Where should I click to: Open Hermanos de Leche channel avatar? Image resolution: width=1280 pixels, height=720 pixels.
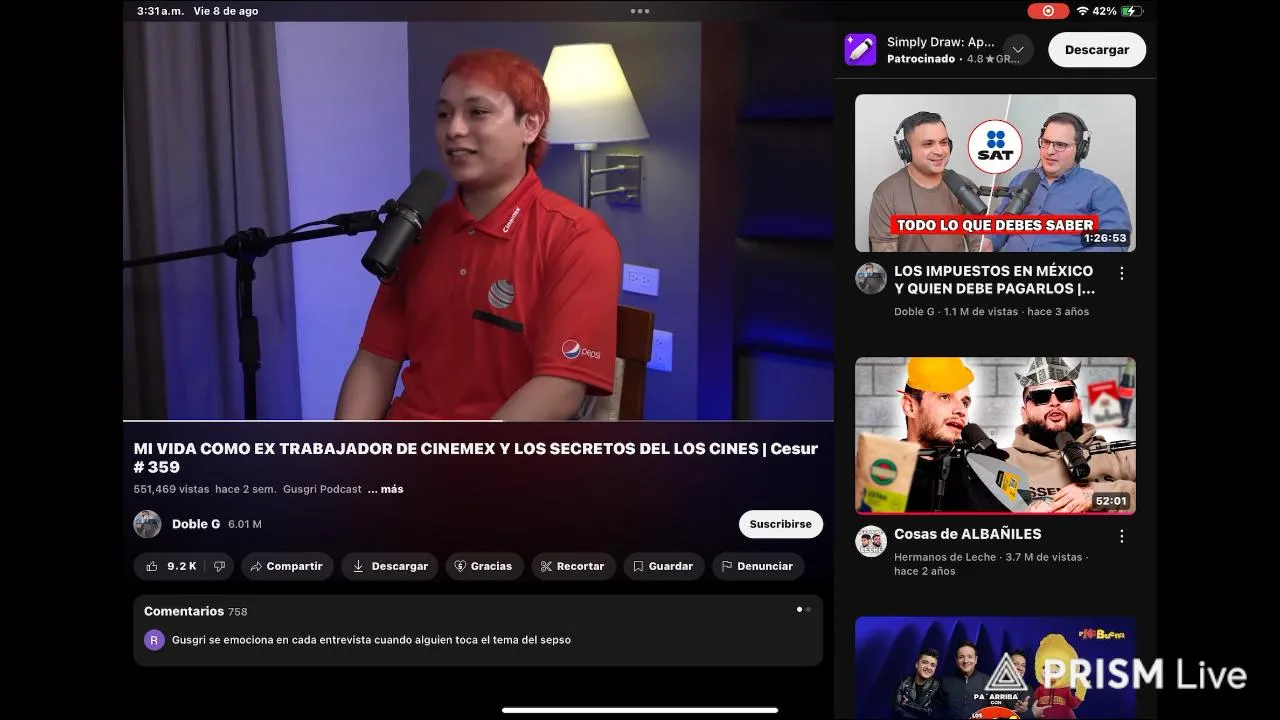(871, 541)
